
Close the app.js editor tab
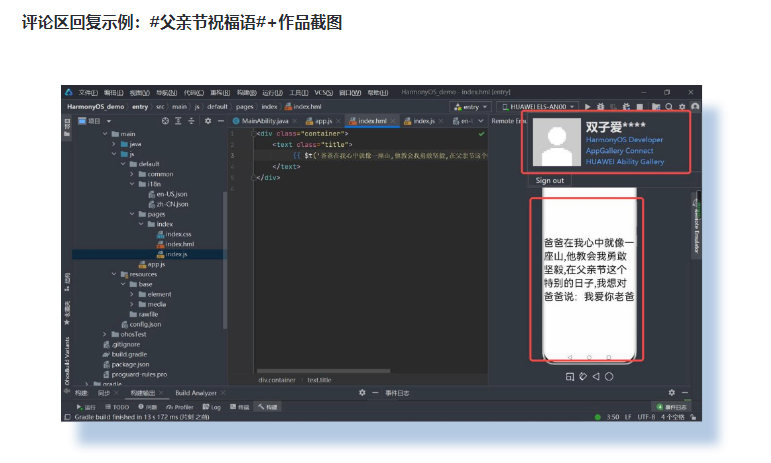tap(338, 121)
